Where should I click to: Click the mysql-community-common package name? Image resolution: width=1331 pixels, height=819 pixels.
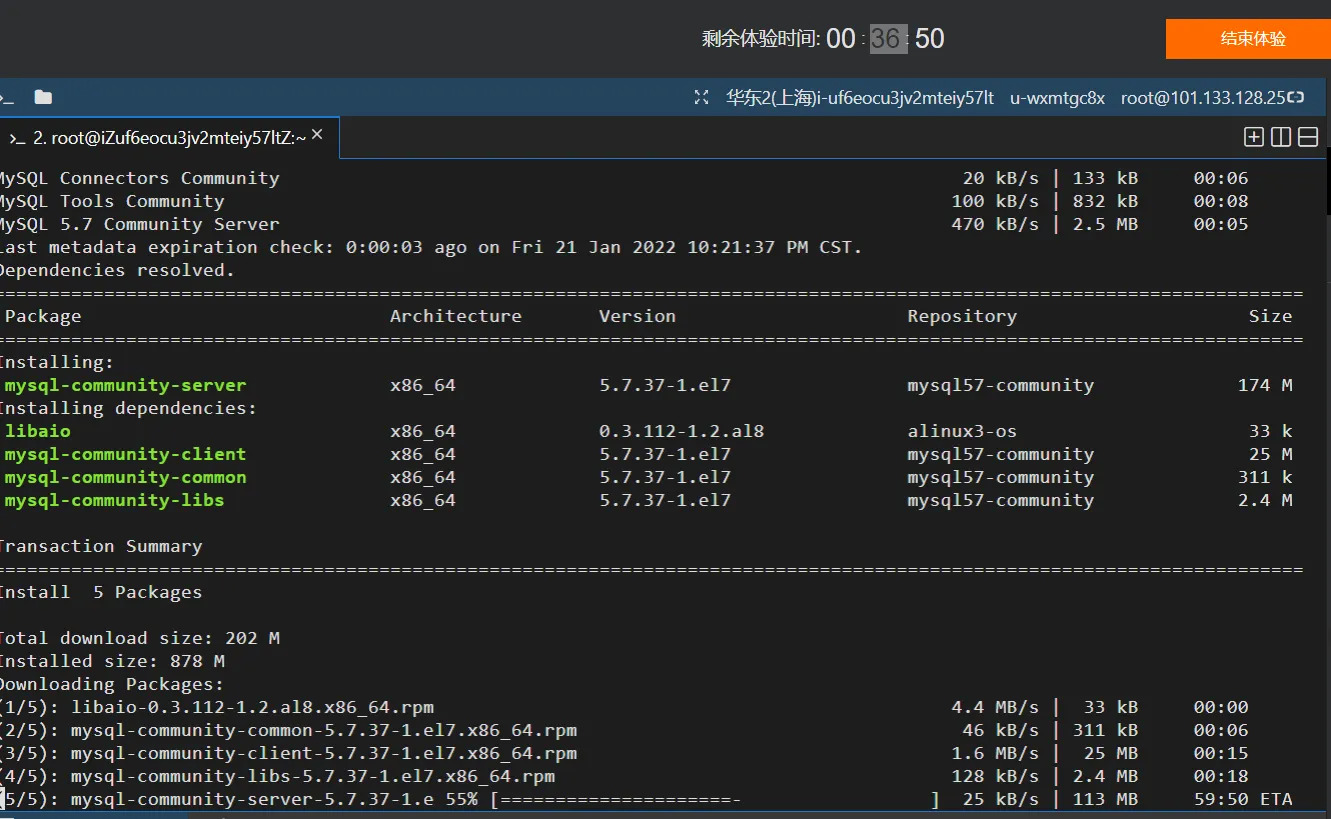[125, 477]
